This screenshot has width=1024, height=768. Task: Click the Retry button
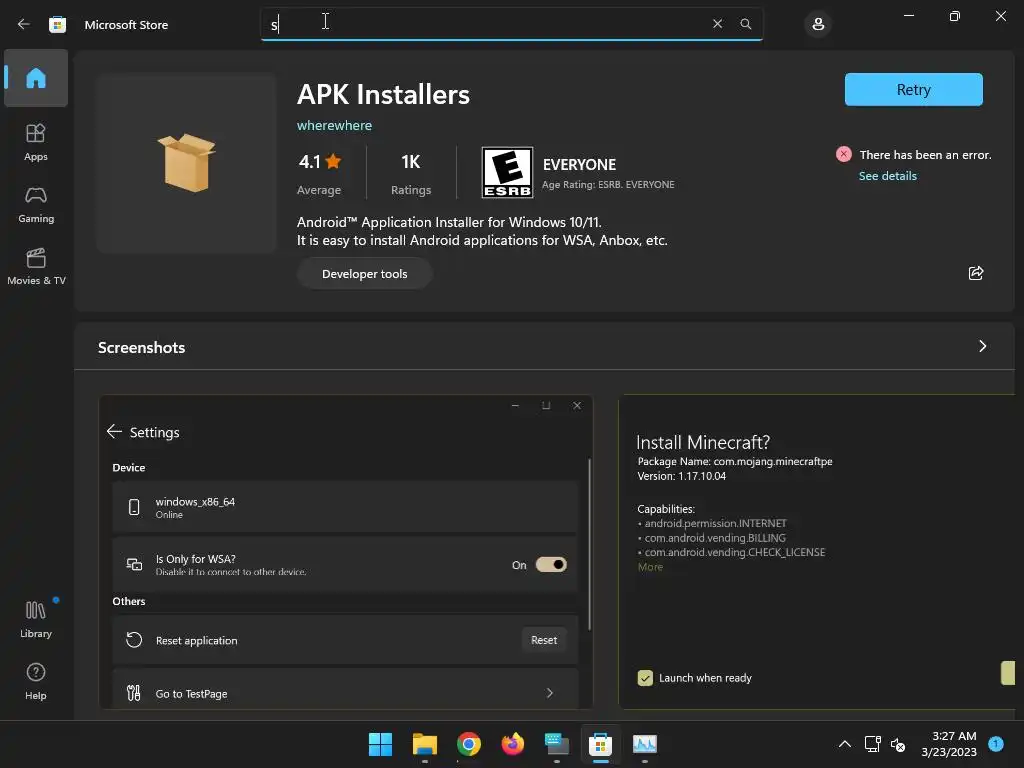(913, 89)
